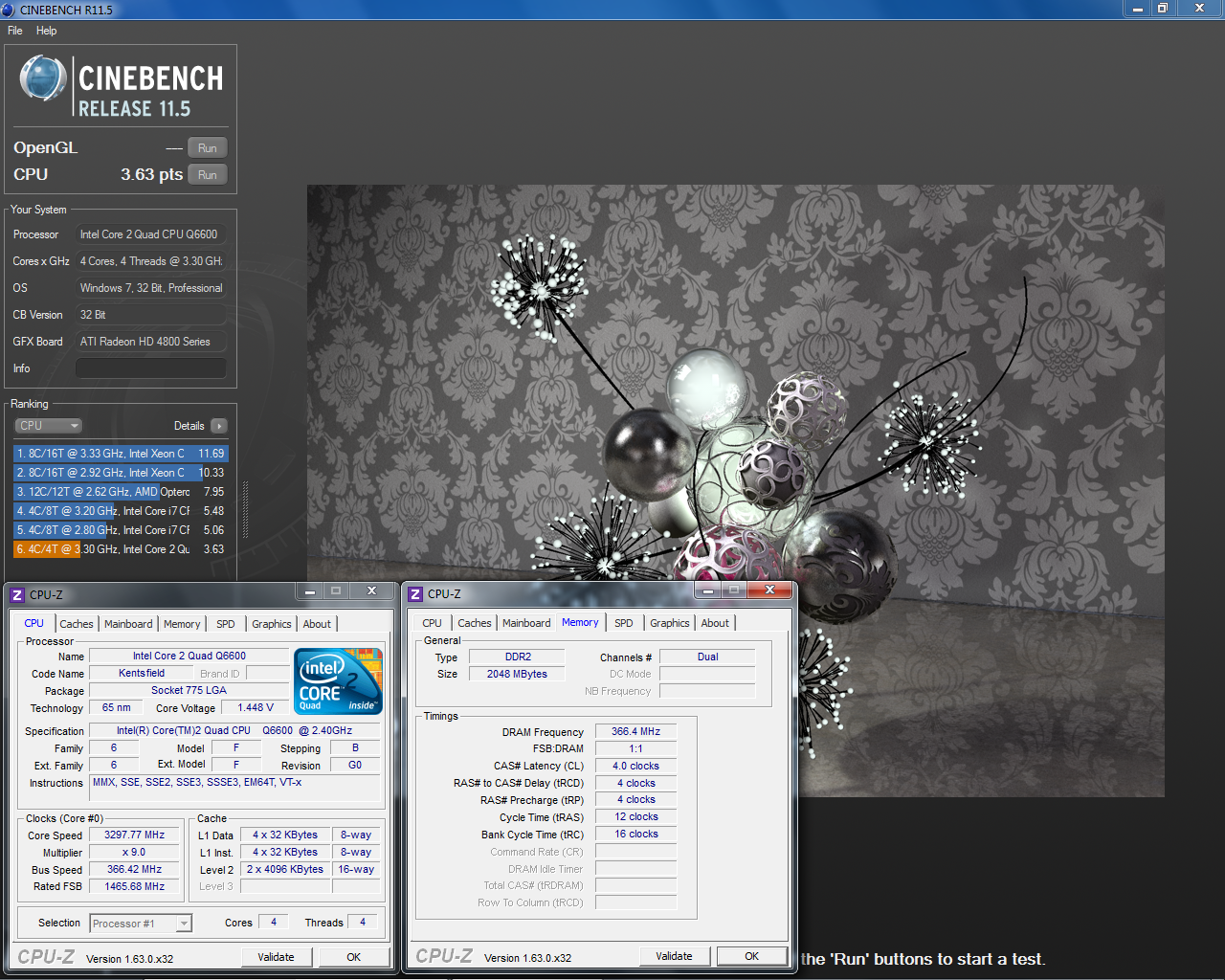Click the Code Name field Kentsfield
Viewport: 1225px width, 980px height.
(142, 674)
